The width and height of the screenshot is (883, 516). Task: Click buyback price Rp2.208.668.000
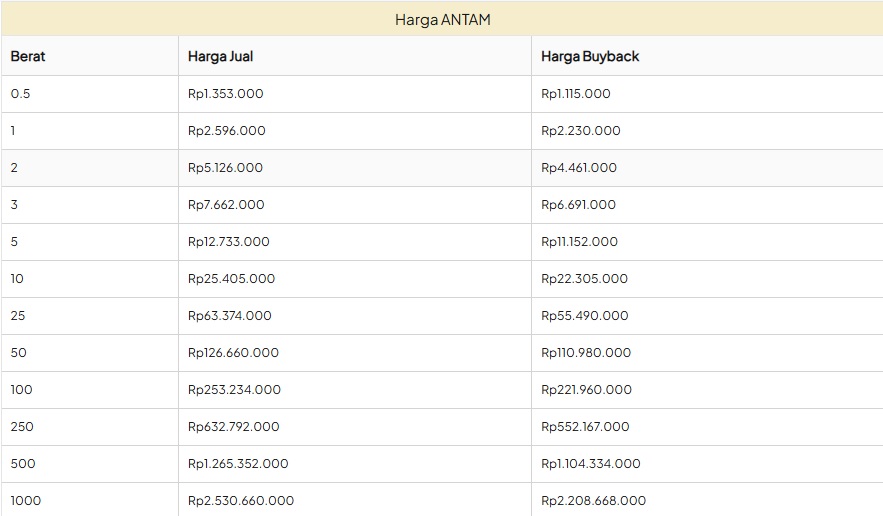pyautogui.click(x=593, y=500)
